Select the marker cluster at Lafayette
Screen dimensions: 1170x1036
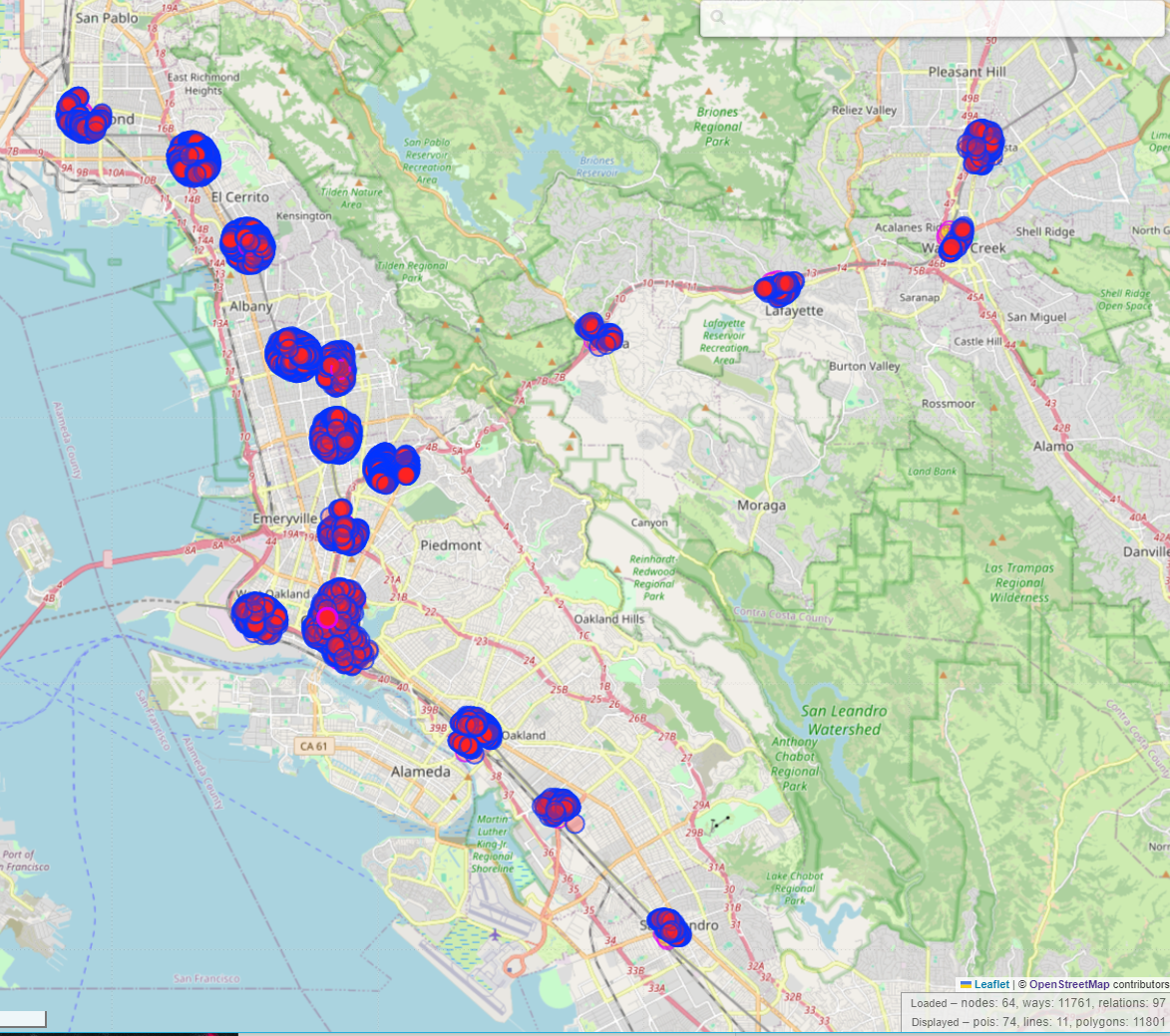(x=778, y=288)
